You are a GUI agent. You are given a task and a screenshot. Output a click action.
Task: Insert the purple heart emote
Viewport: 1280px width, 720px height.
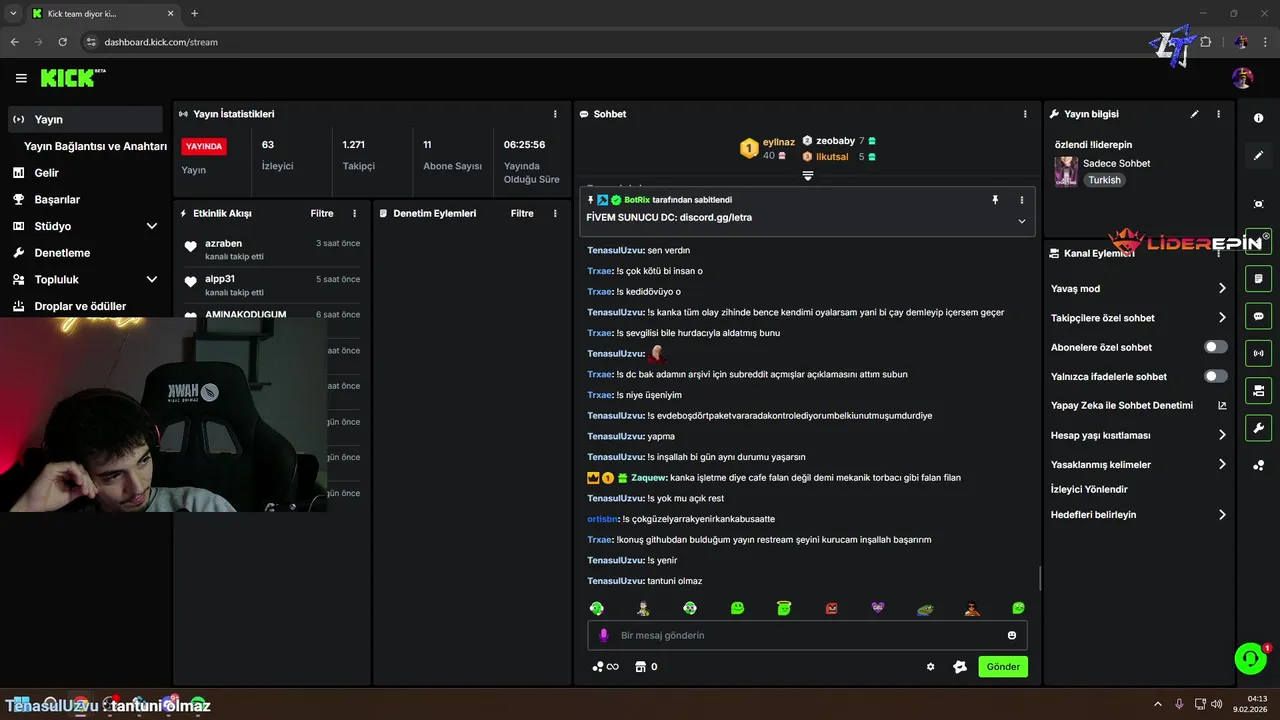point(878,608)
